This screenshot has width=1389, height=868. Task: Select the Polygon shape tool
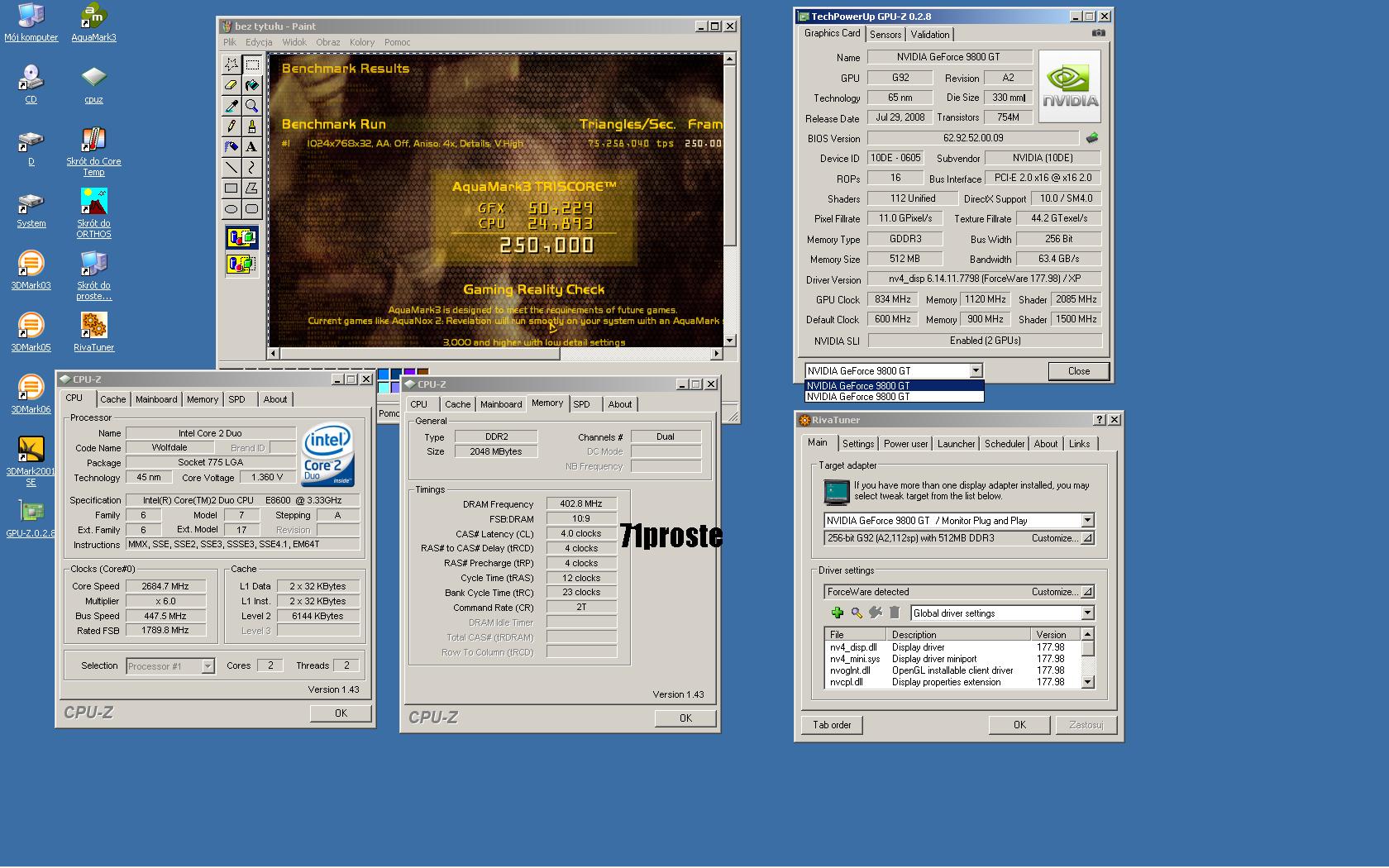[x=252, y=188]
